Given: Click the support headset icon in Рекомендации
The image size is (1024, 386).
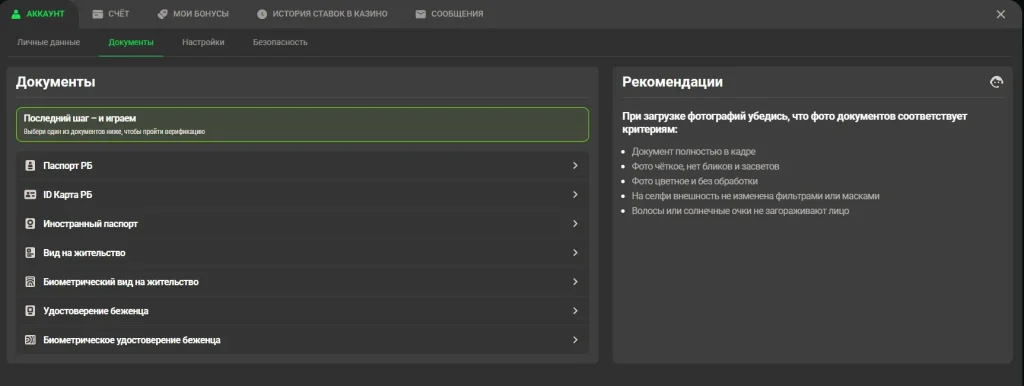Looking at the screenshot, I should [996, 82].
